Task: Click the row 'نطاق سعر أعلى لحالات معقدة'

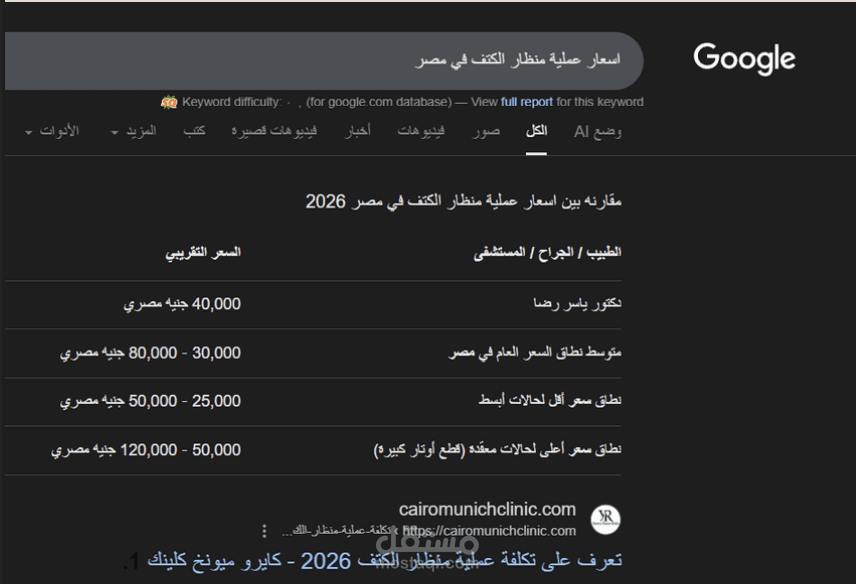Action: [497, 449]
